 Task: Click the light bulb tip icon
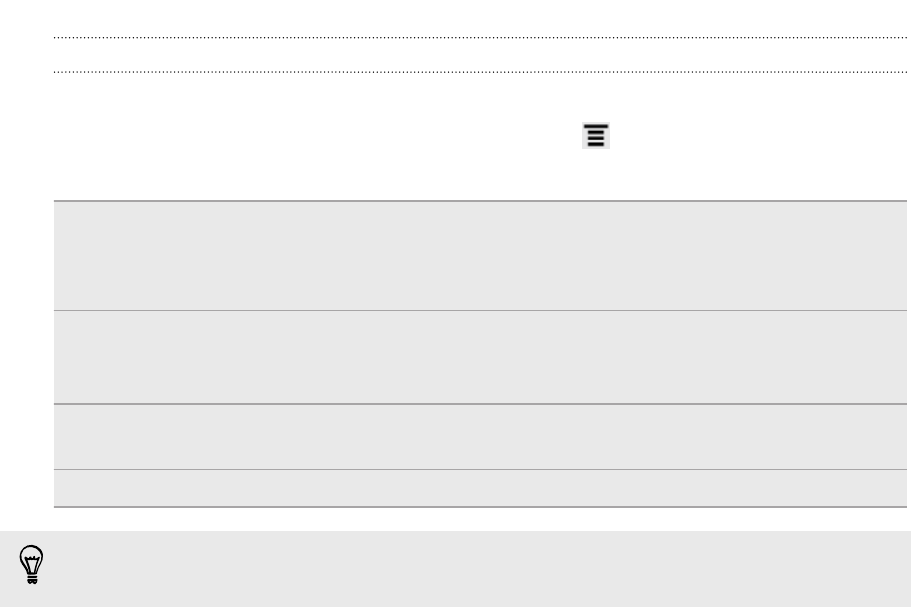pos(31,564)
